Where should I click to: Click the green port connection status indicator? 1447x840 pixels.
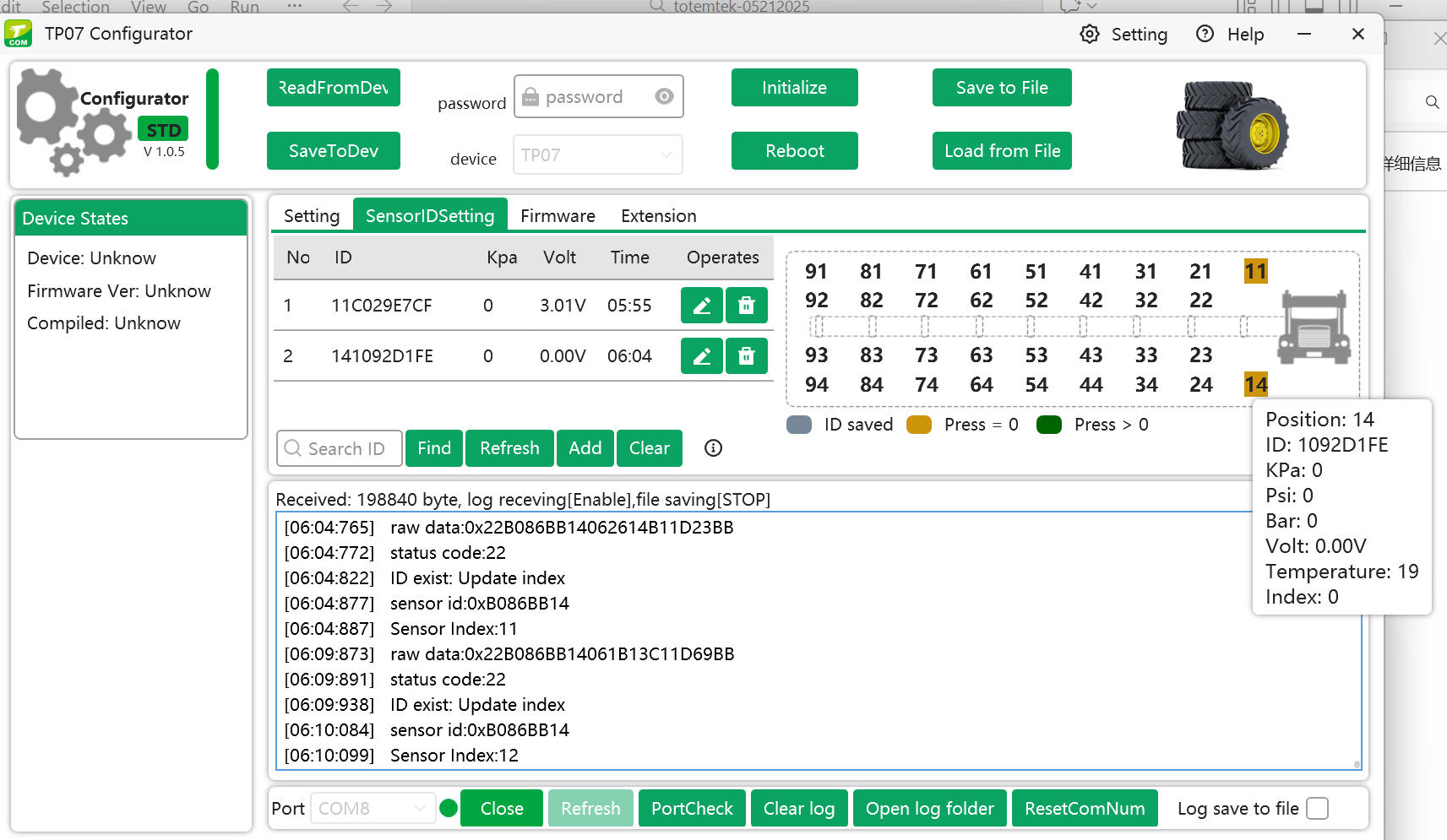(448, 808)
